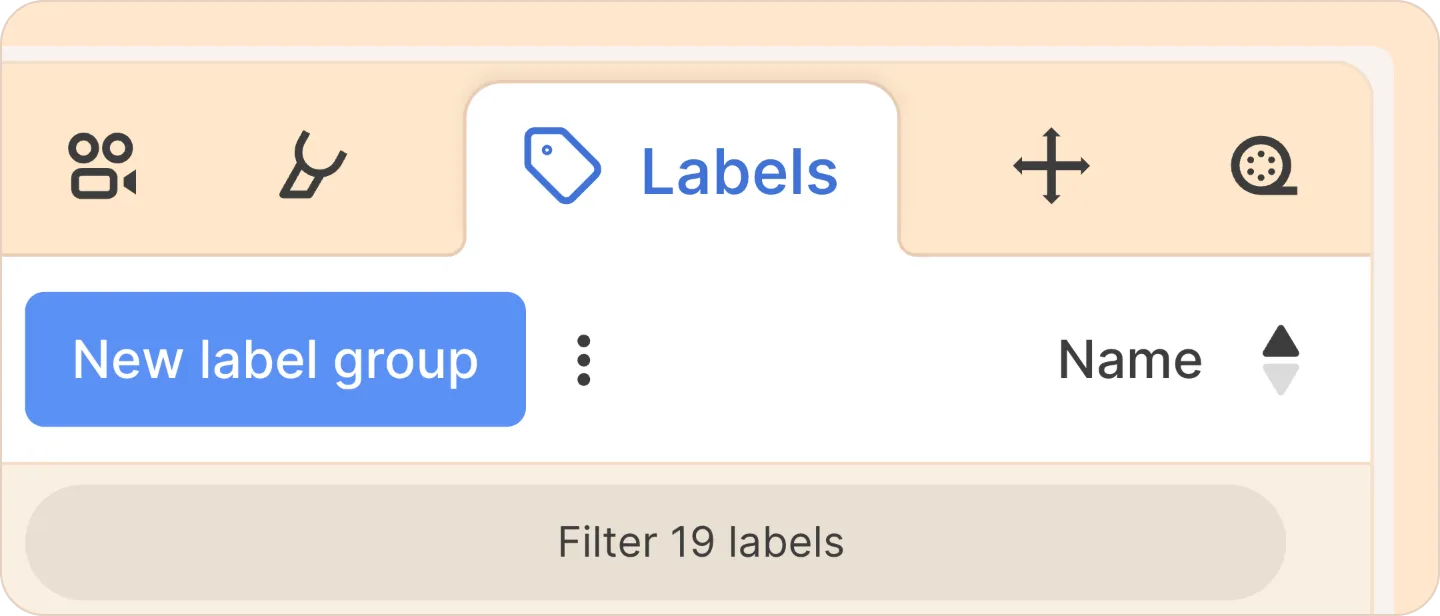Click the blue tag icon

pyautogui.click(x=562, y=166)
